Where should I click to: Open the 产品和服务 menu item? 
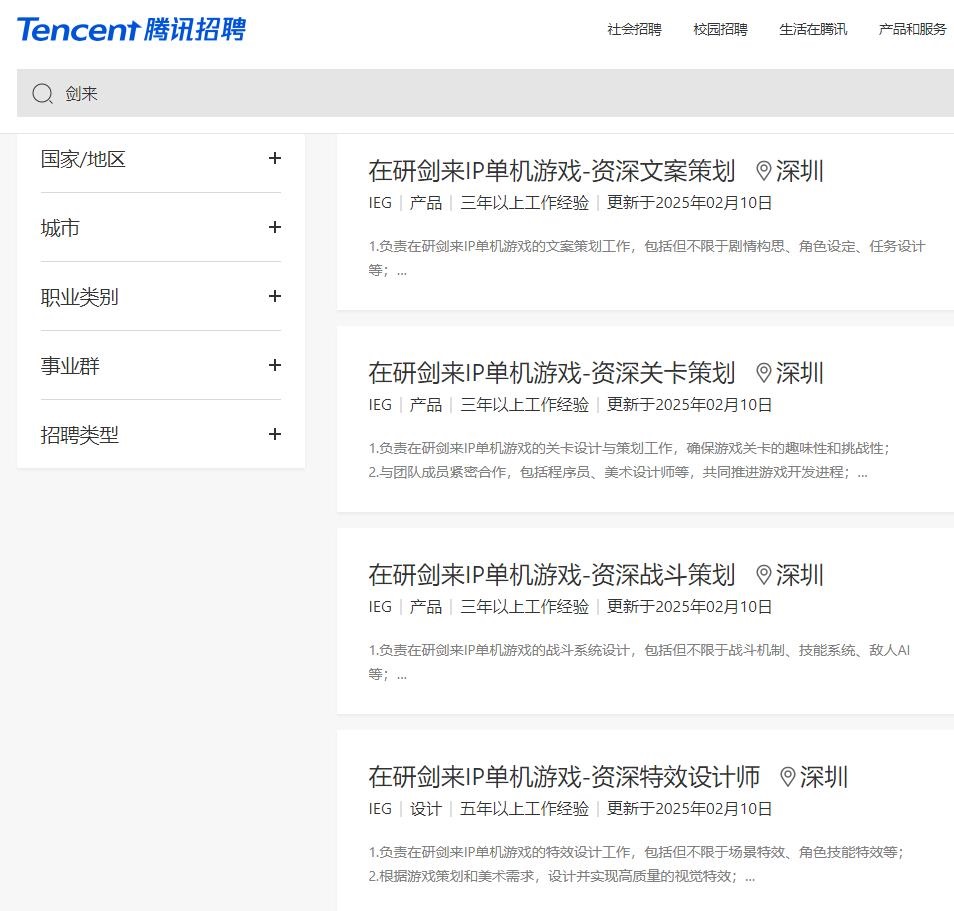point(913,29)
